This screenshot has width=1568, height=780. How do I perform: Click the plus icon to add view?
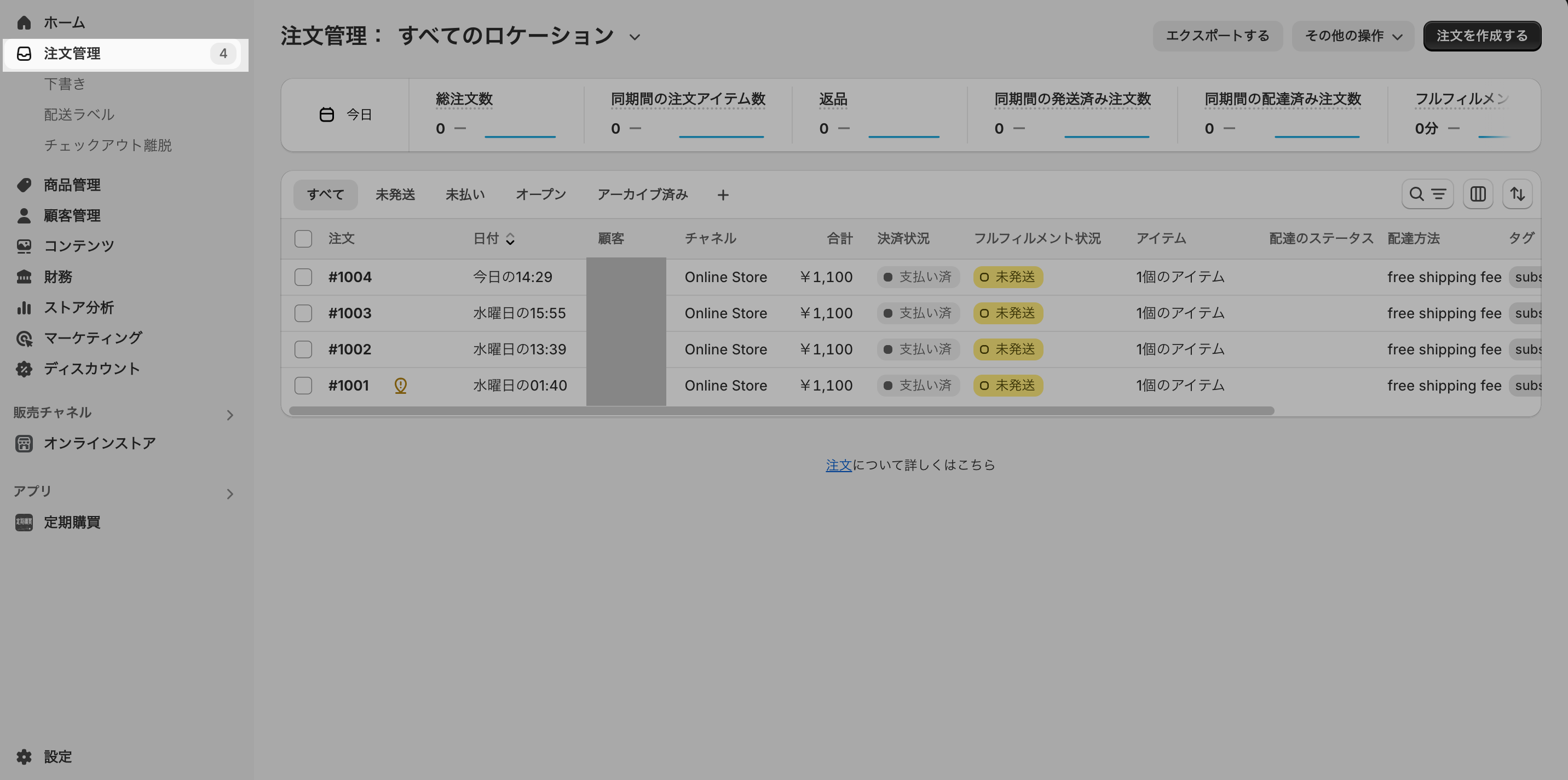pyautogui.click(x=723, y=195)
